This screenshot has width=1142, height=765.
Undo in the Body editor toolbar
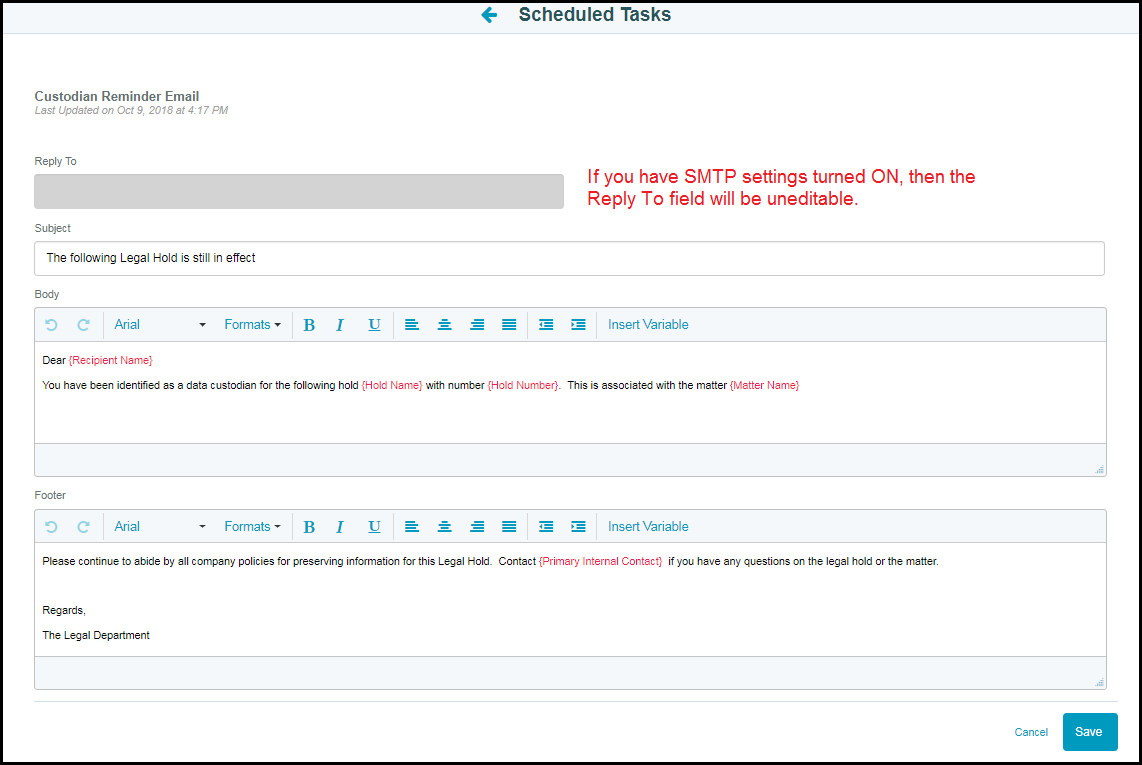coord(51,325)
